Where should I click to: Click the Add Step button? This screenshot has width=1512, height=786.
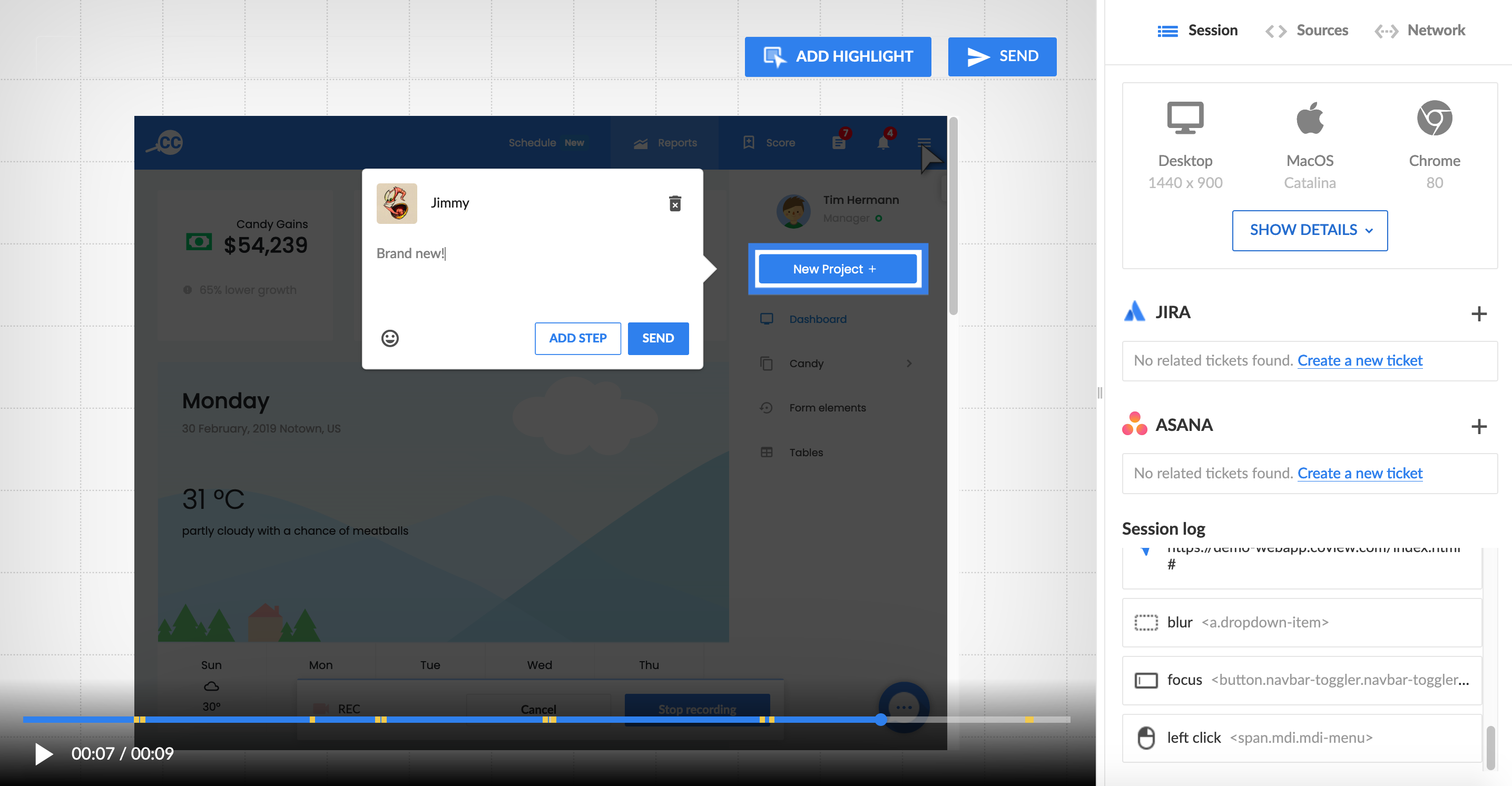click(x=577, y=338)
